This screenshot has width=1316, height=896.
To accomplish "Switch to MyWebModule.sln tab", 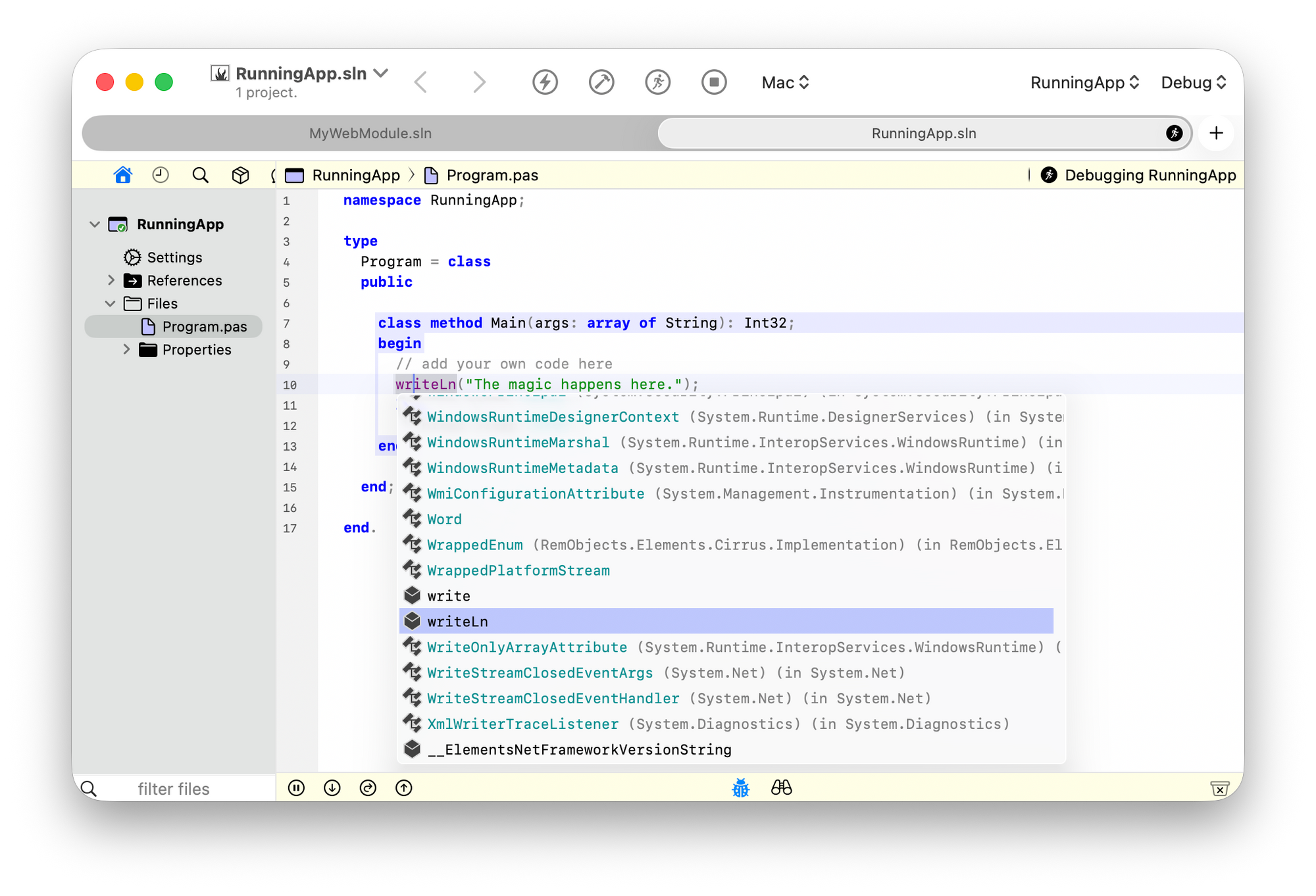I will click(x=370, y=134).
